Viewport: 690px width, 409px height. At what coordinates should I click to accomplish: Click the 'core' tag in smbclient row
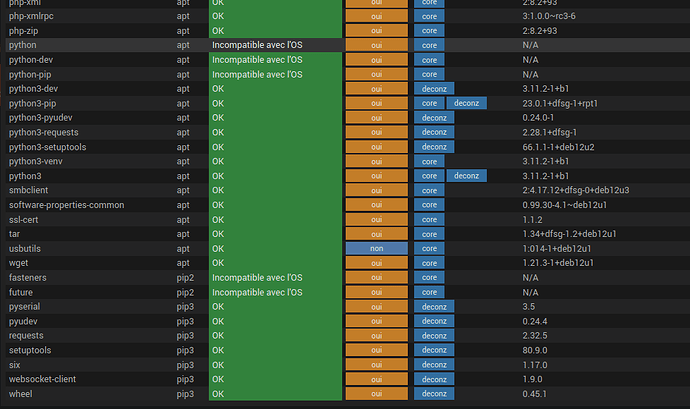pyautogui.click(x=429, y=190)
